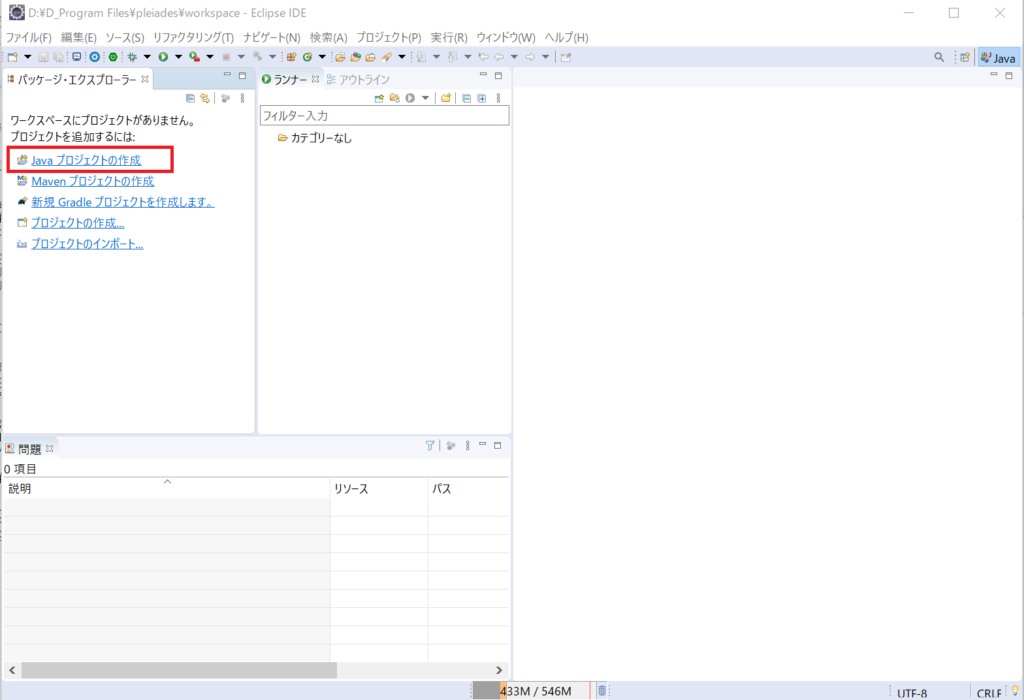
Task: Click the New Java Package icon
Action: (x=291, y=57)
